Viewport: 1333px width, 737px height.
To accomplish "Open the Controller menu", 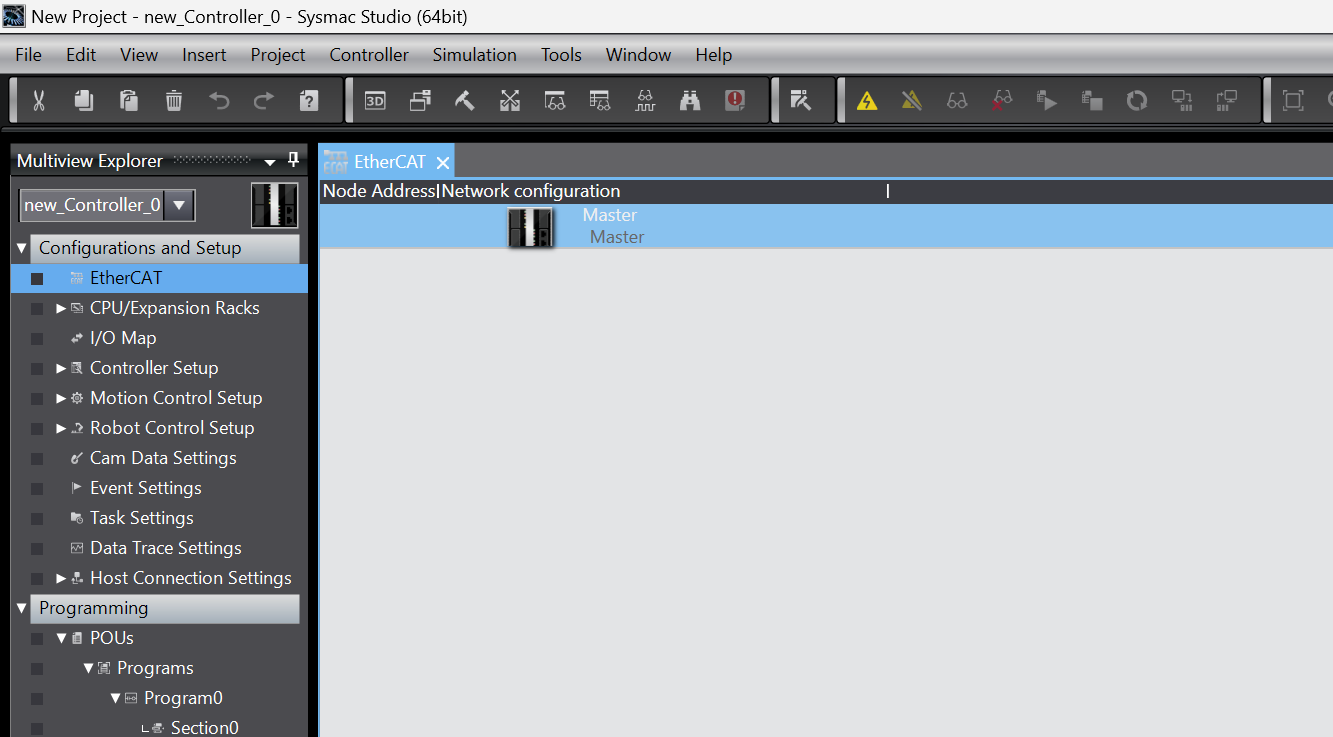I will (369, 55).
